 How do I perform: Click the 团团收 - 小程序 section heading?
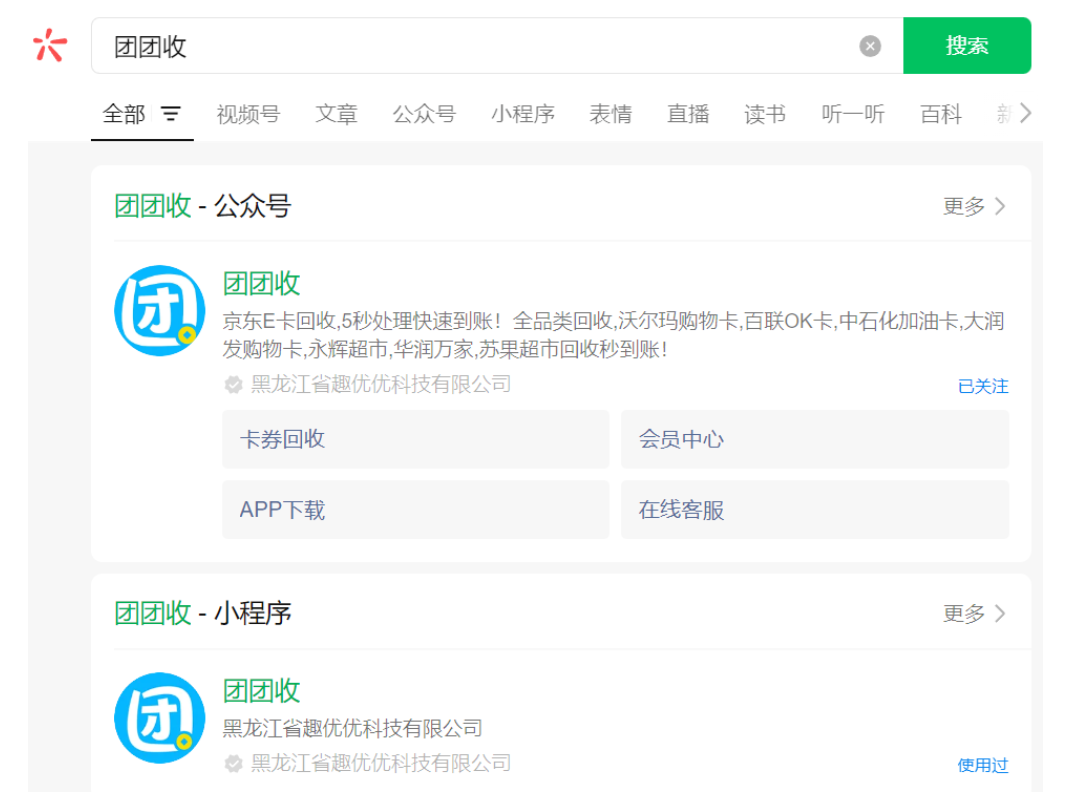tap(202, 613)
